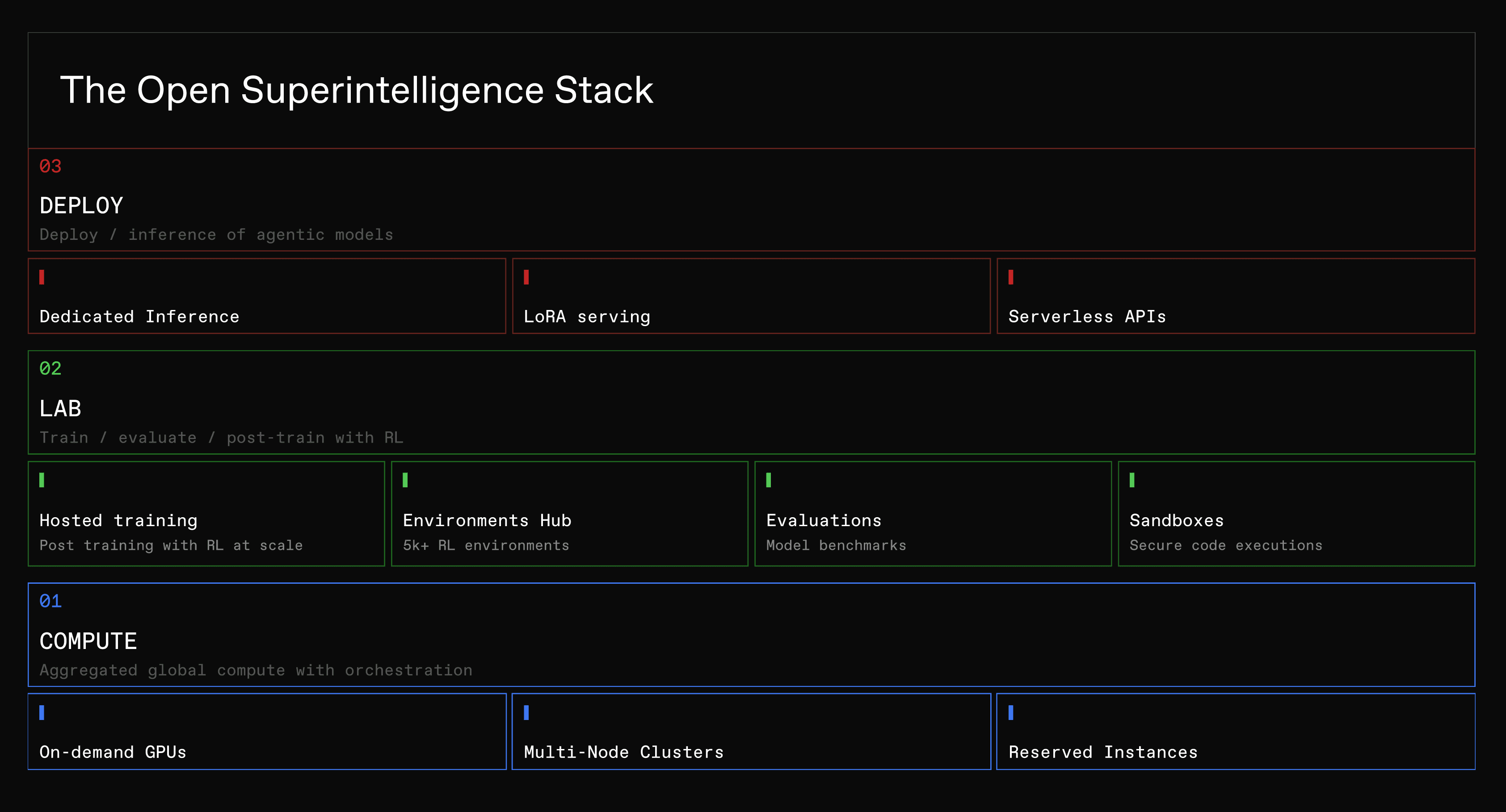
Task: Click the DEPLOY section heading
Action: [x=81, y=205]
